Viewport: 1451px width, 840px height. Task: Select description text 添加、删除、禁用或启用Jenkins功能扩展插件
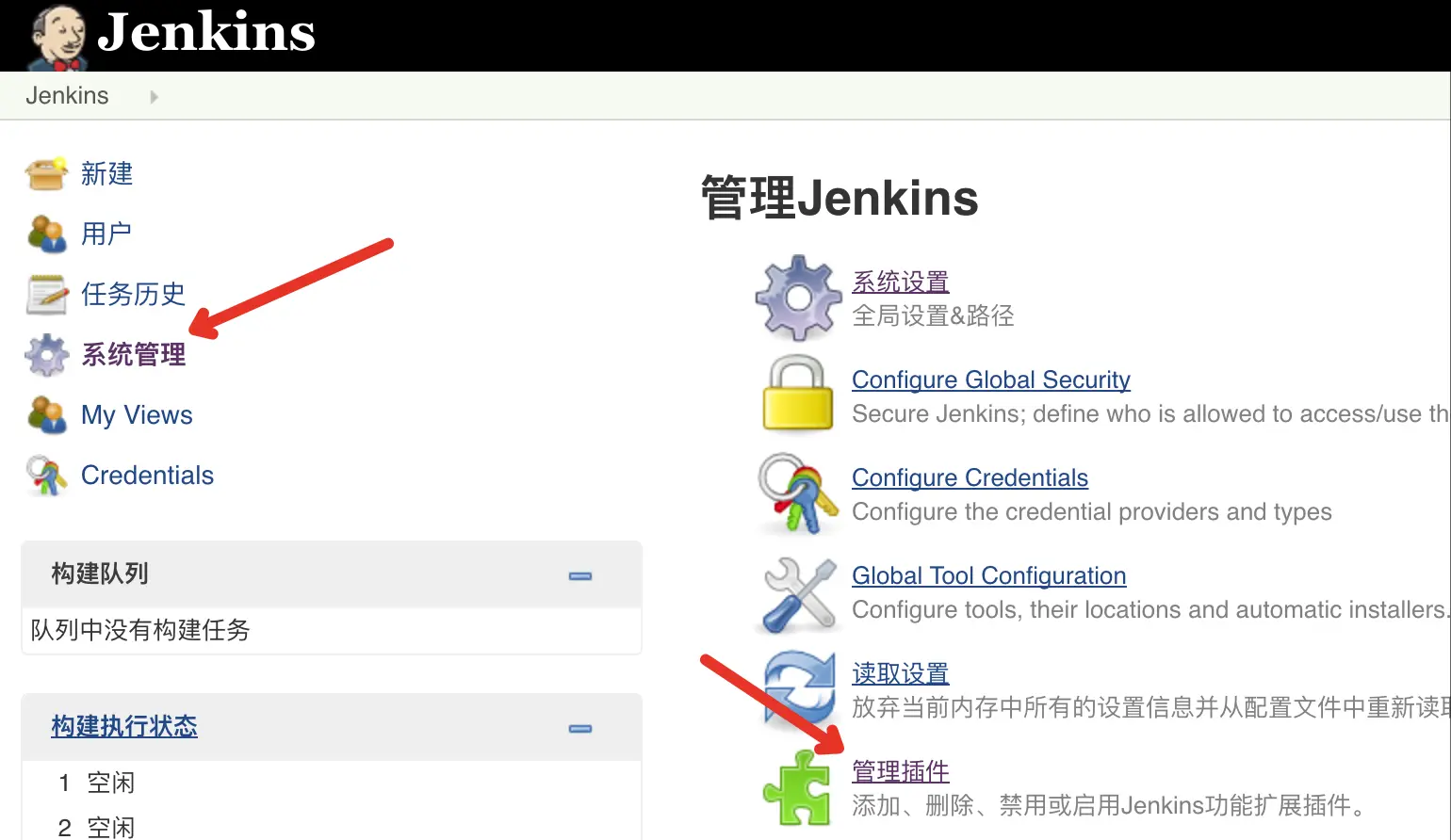(1109, 805)
